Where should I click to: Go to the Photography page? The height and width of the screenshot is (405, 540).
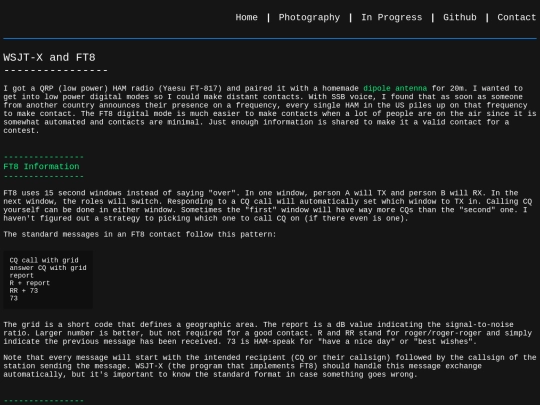coord(309,17)
